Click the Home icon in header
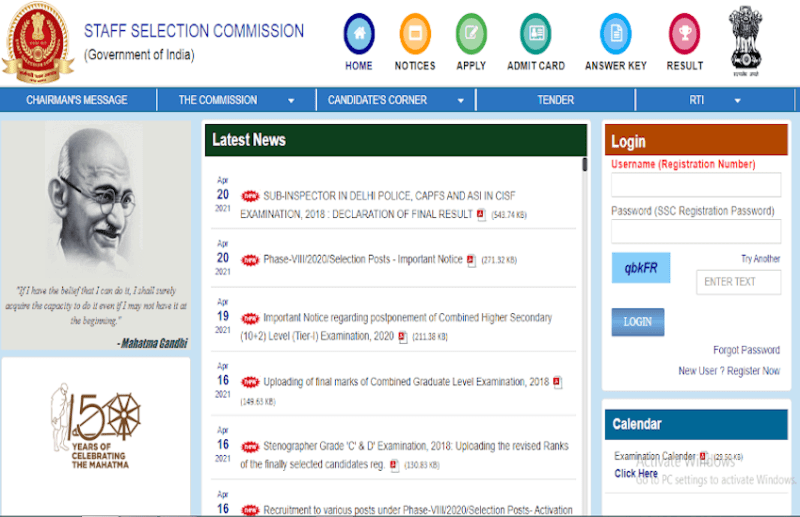Screen dimensions: 800x517 point(359,33)
